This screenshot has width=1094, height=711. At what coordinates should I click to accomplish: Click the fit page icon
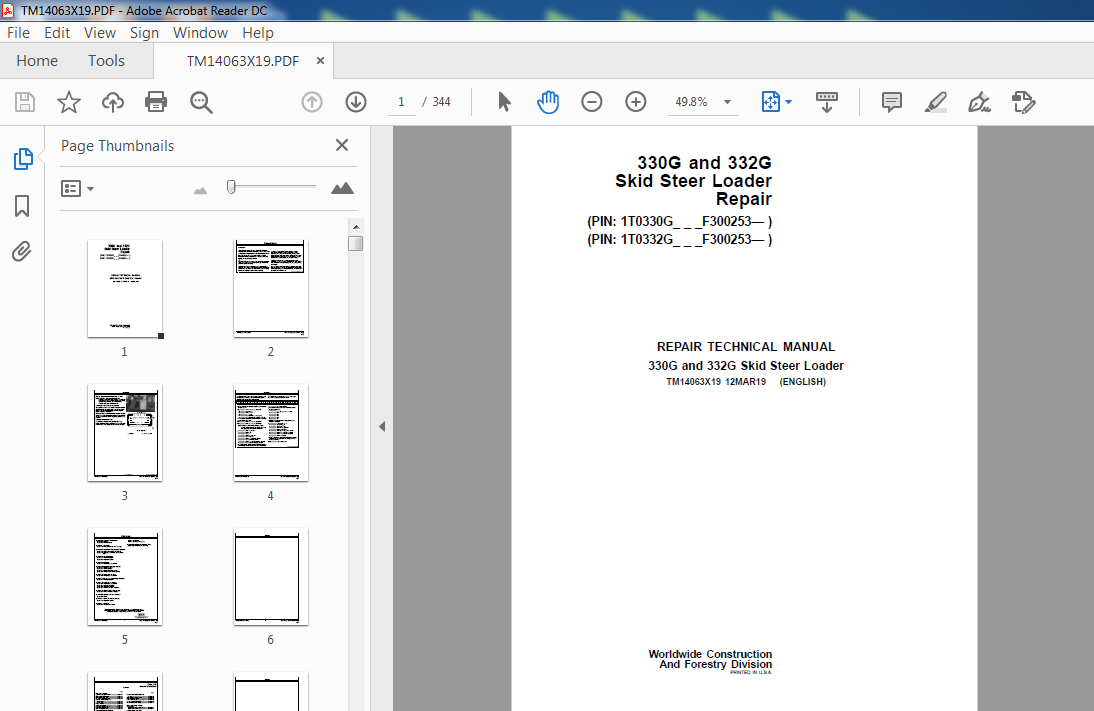770,102
